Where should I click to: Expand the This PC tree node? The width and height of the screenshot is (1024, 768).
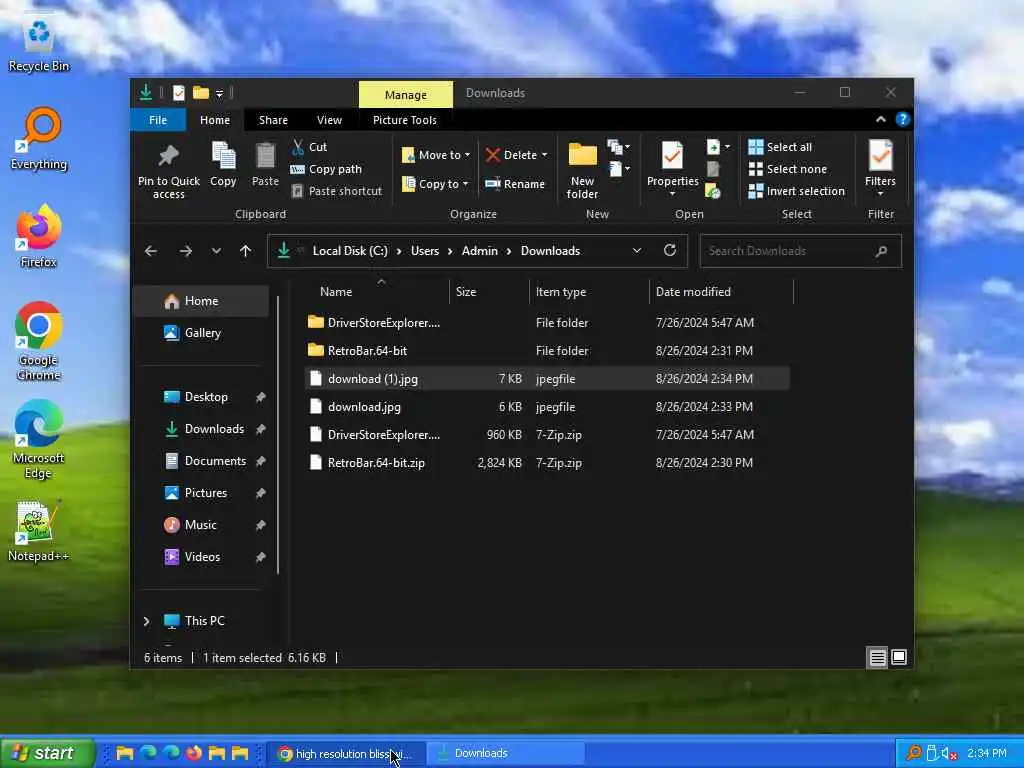146,621
